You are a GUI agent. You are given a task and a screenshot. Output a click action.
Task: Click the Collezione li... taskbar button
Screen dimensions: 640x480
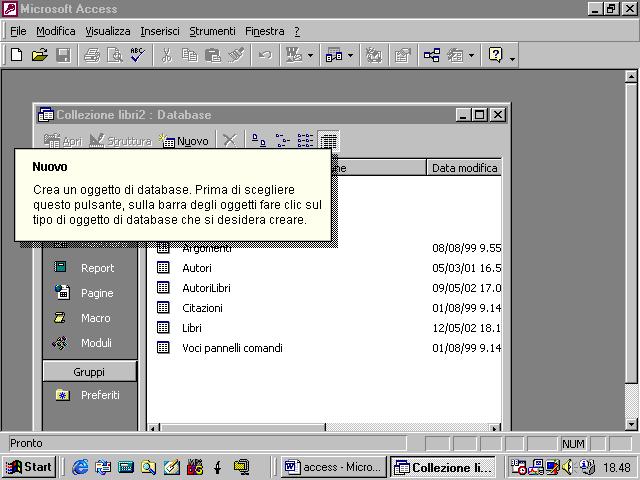click(442, 467)
